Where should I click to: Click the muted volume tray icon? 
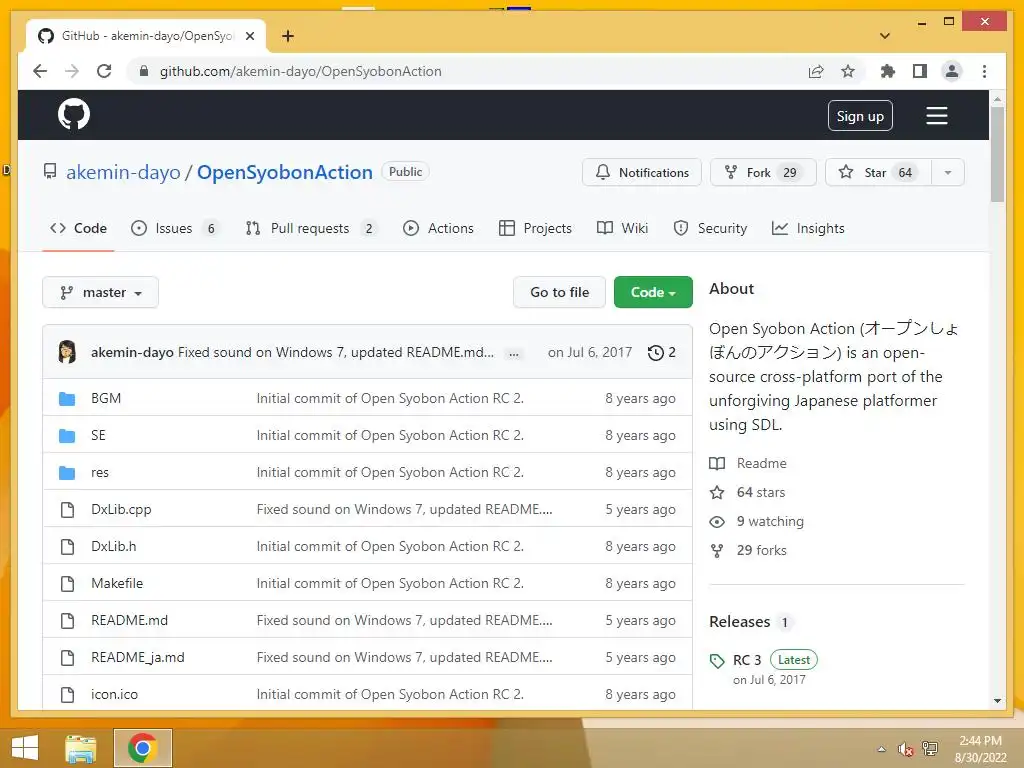(905, 749)
